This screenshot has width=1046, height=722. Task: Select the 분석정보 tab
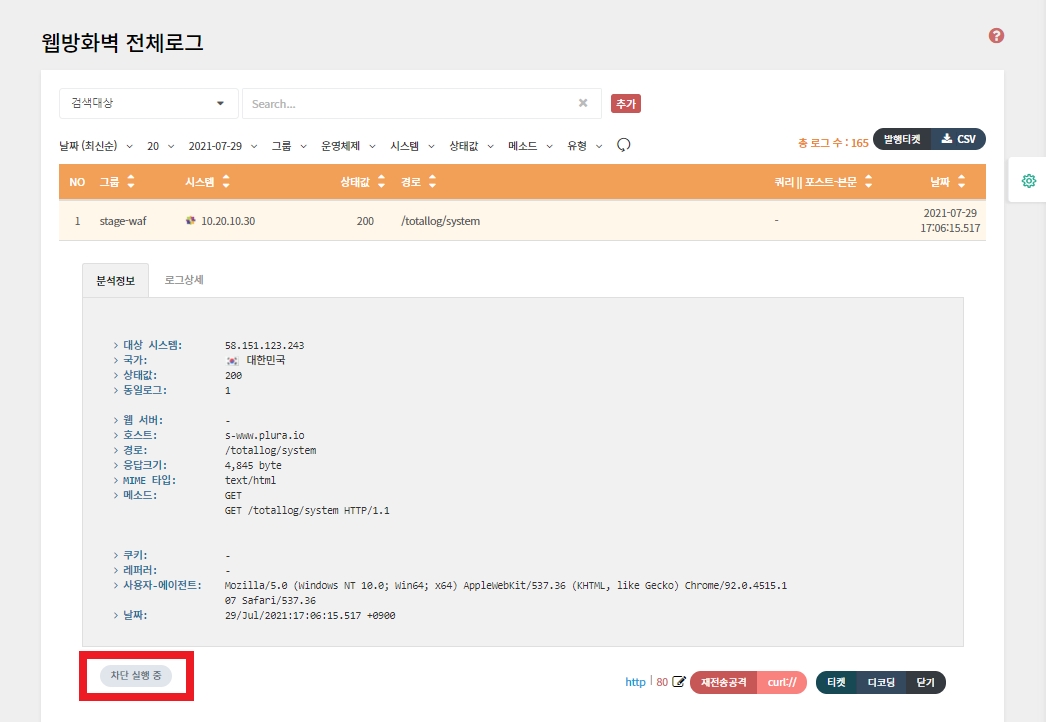115,281
